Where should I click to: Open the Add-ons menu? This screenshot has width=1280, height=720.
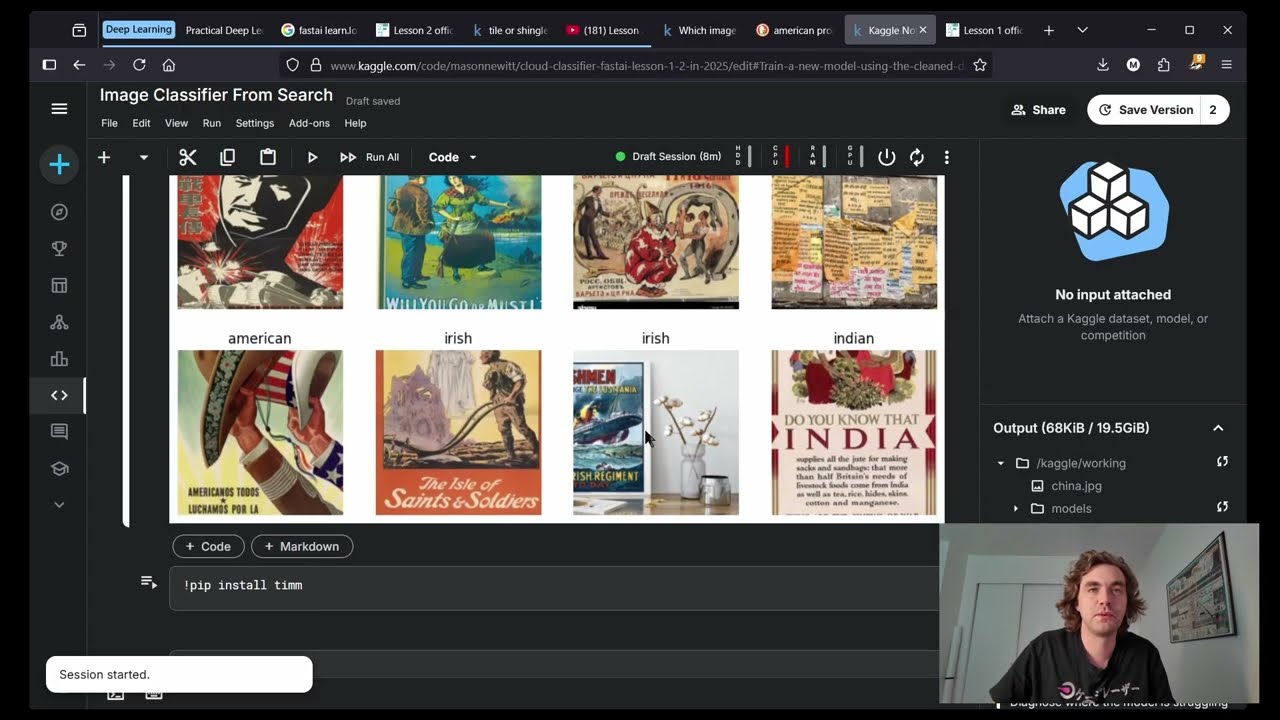[x=309, y=123]
